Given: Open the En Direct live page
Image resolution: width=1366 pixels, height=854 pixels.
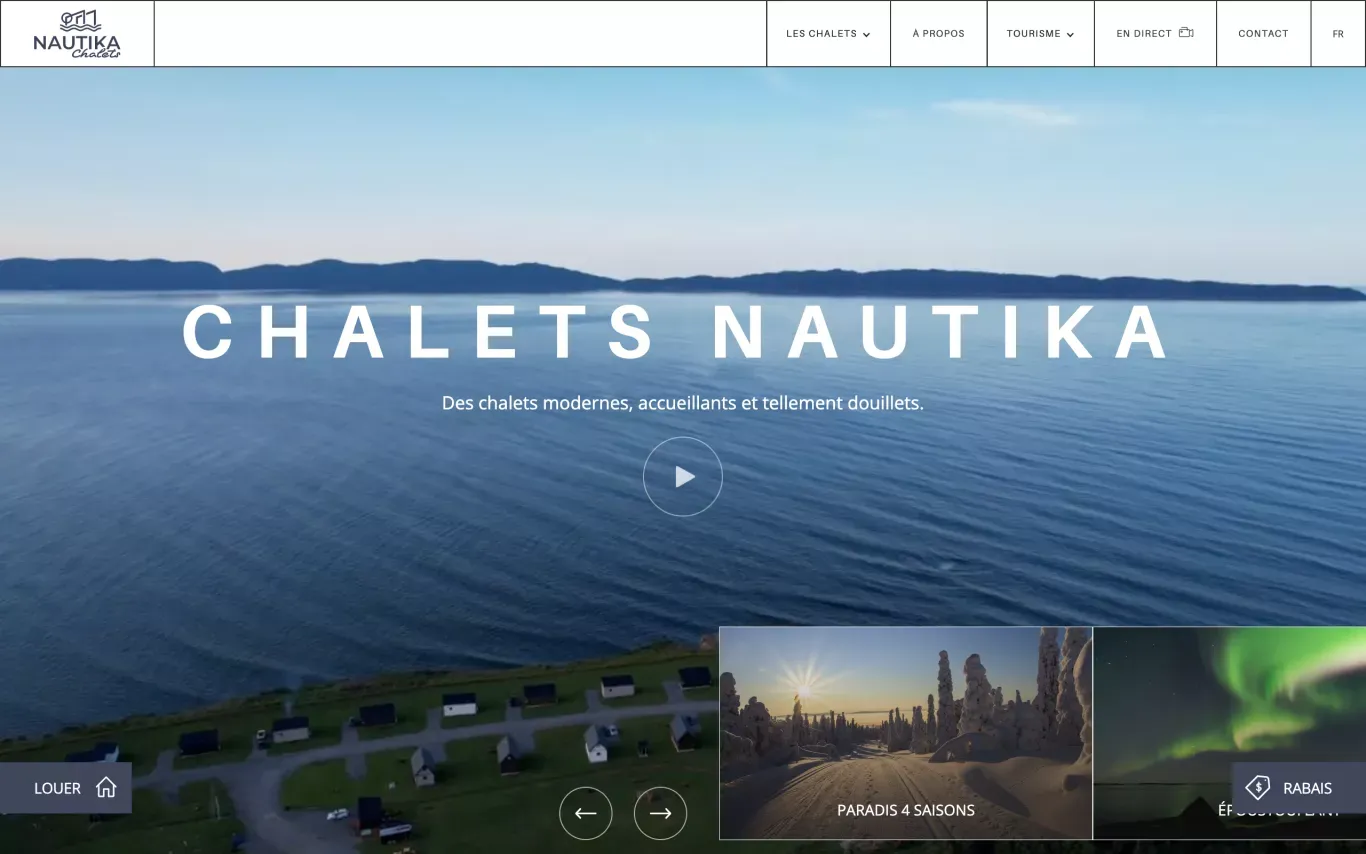Looking at the screenshot, I should [x=1155, y=34].
